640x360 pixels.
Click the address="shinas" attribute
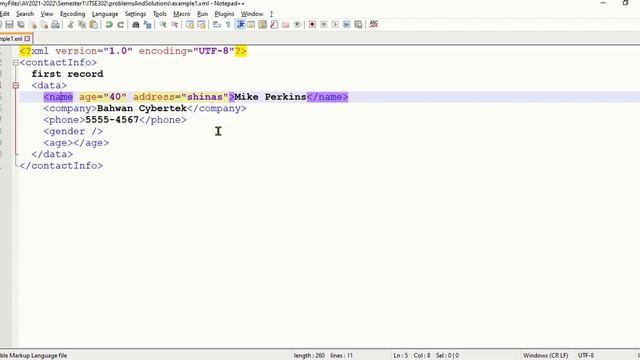(180, 97)
